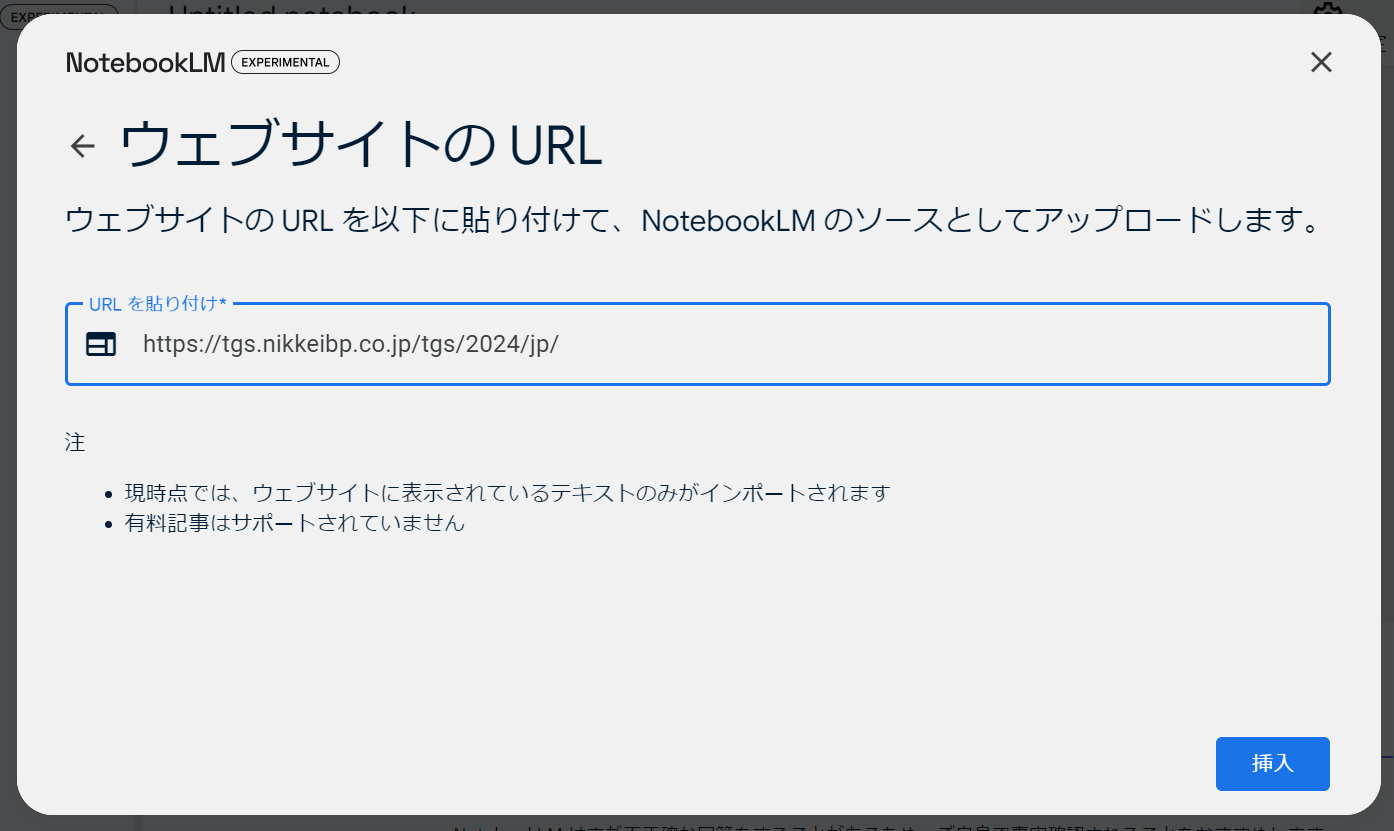Screen dimensions: 1394x831
Task: Go back using the left arrow
Action: (x=82, y=146)
